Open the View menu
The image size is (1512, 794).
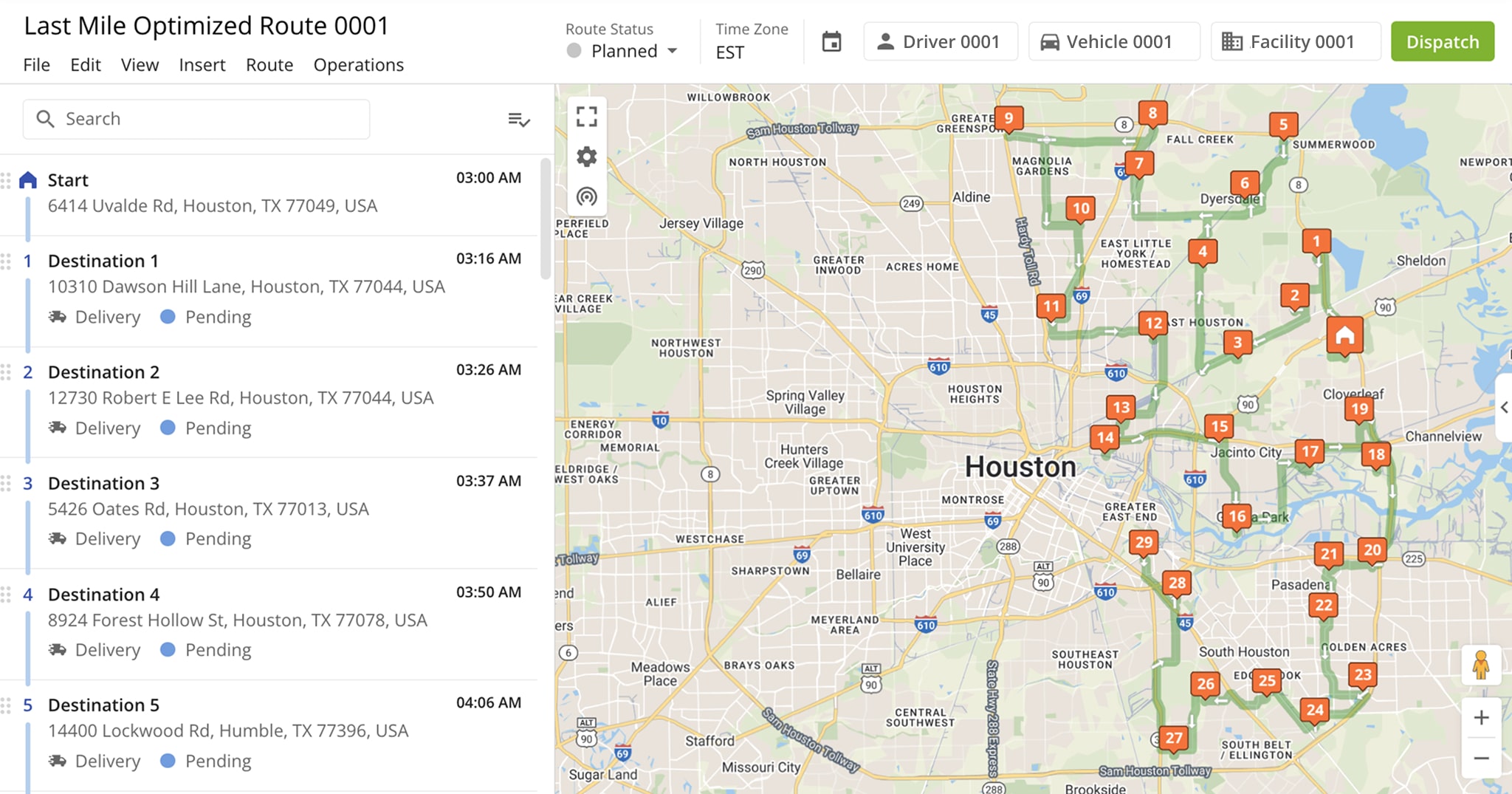140,65
